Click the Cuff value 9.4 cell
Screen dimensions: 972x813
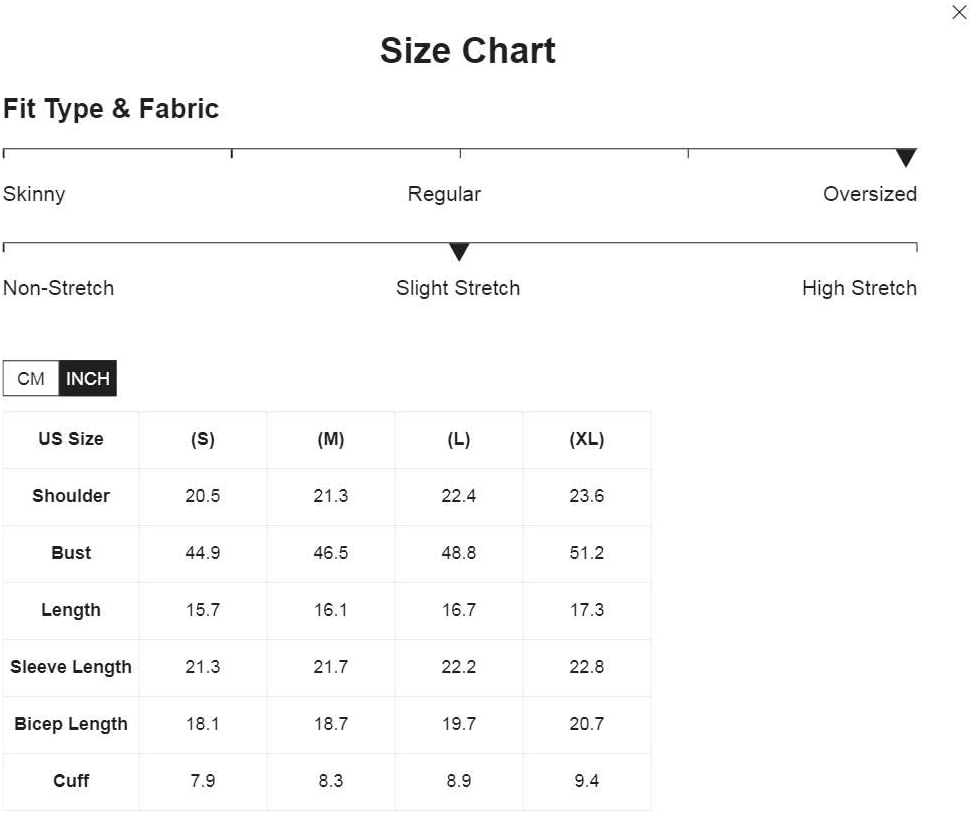pyautogui.click(x=586, y=781)
